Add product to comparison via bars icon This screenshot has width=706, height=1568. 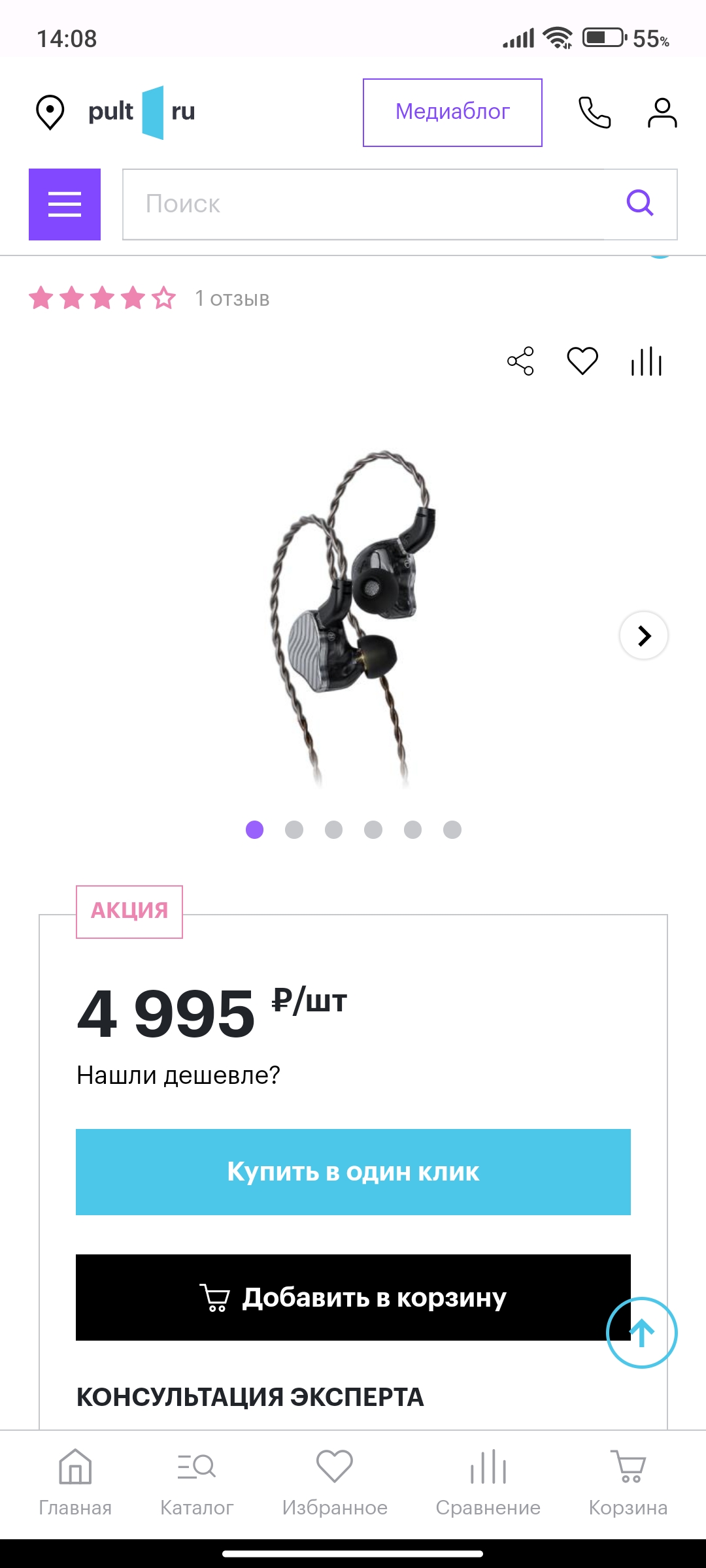tap(647, 361)
